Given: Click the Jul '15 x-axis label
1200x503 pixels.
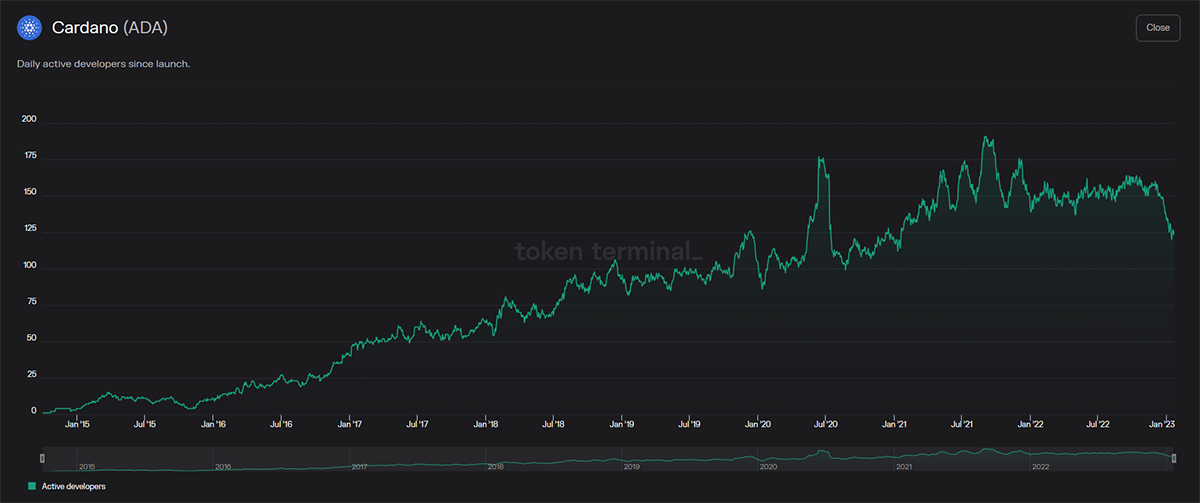Looking at the screenshot, I should 145,424.
